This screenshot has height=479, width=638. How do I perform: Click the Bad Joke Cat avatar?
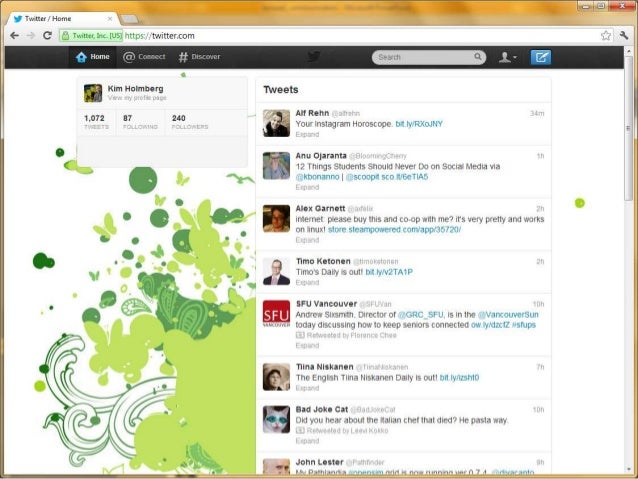click(x=276, y=420)
